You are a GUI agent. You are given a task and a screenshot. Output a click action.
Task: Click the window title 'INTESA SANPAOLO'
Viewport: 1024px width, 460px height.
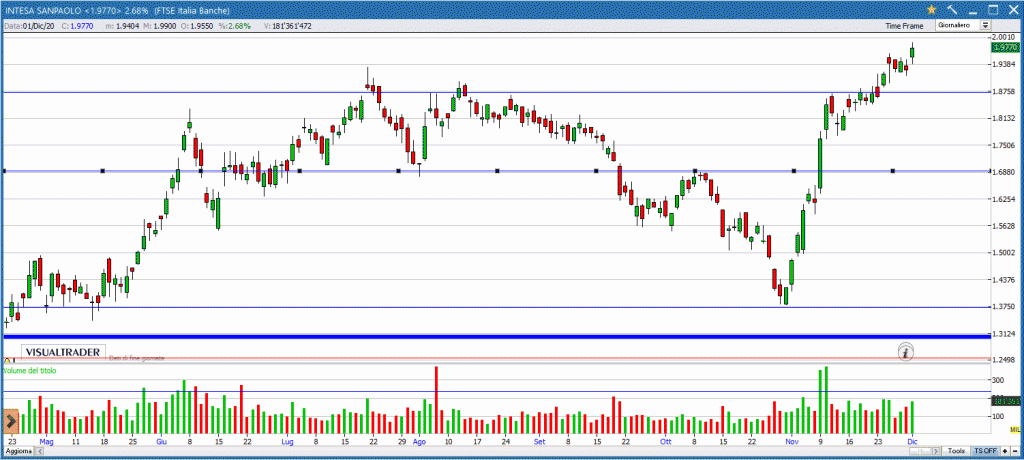(x=43, y=10)
